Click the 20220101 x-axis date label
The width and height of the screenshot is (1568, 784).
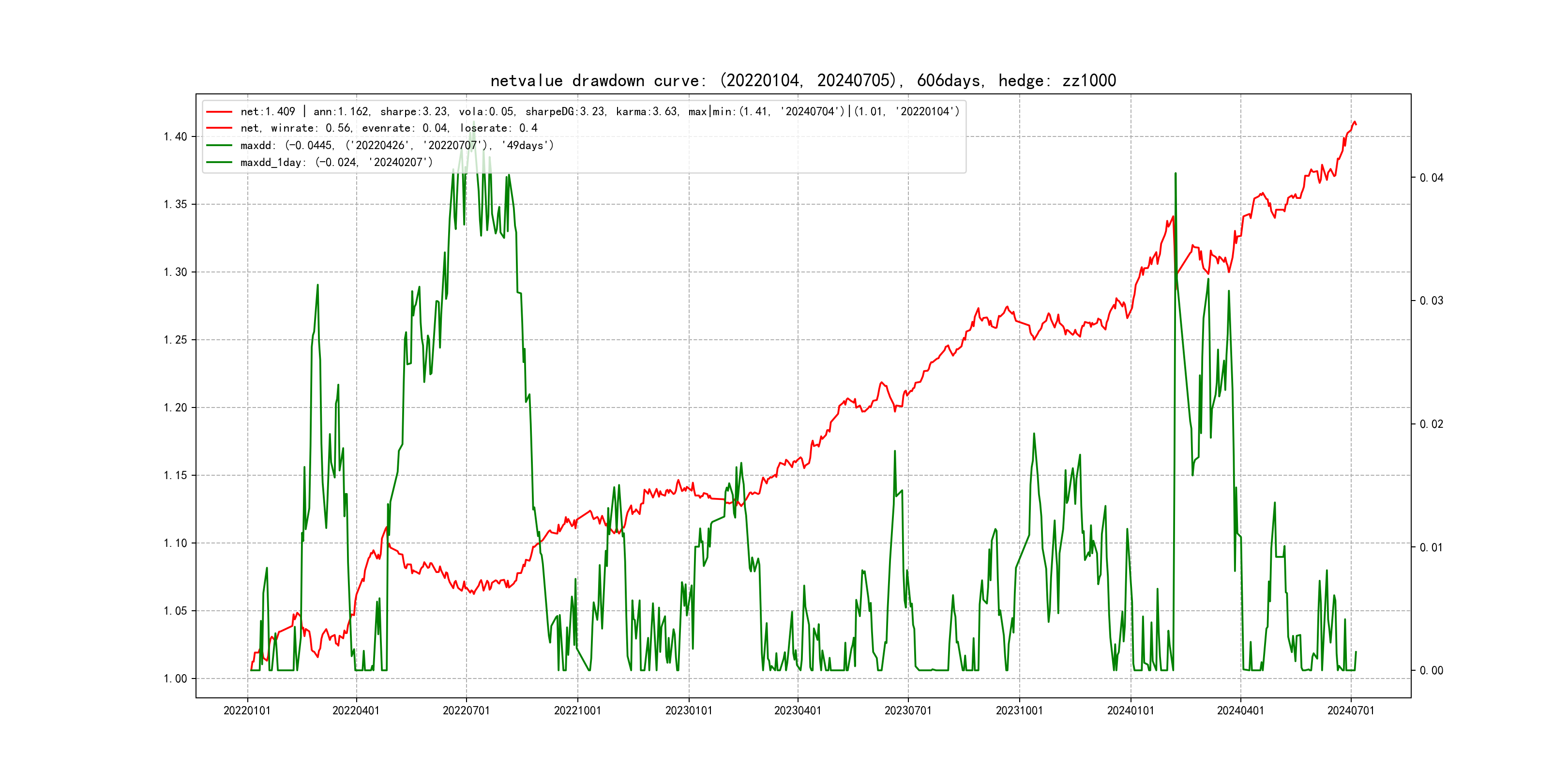[247, 710]
